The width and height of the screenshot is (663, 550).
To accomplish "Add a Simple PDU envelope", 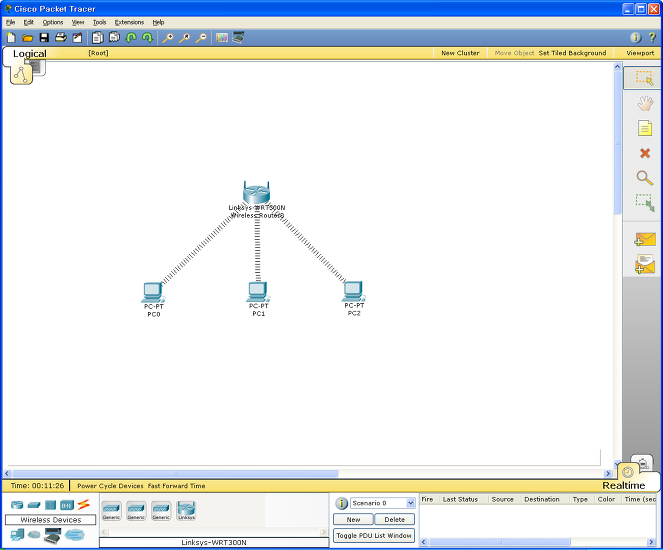I will click(x=645, y=239).
